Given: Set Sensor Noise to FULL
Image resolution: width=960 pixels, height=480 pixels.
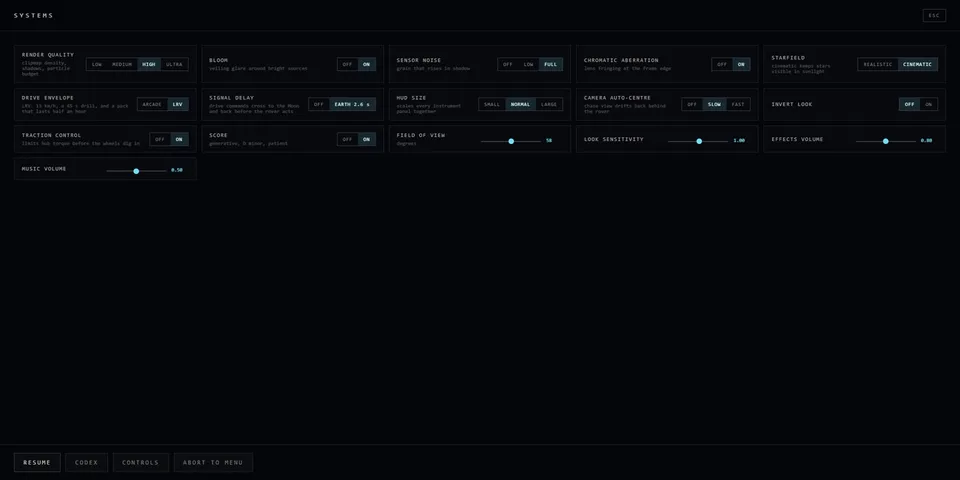Looking at the screenshot, I should click(550, 64).
